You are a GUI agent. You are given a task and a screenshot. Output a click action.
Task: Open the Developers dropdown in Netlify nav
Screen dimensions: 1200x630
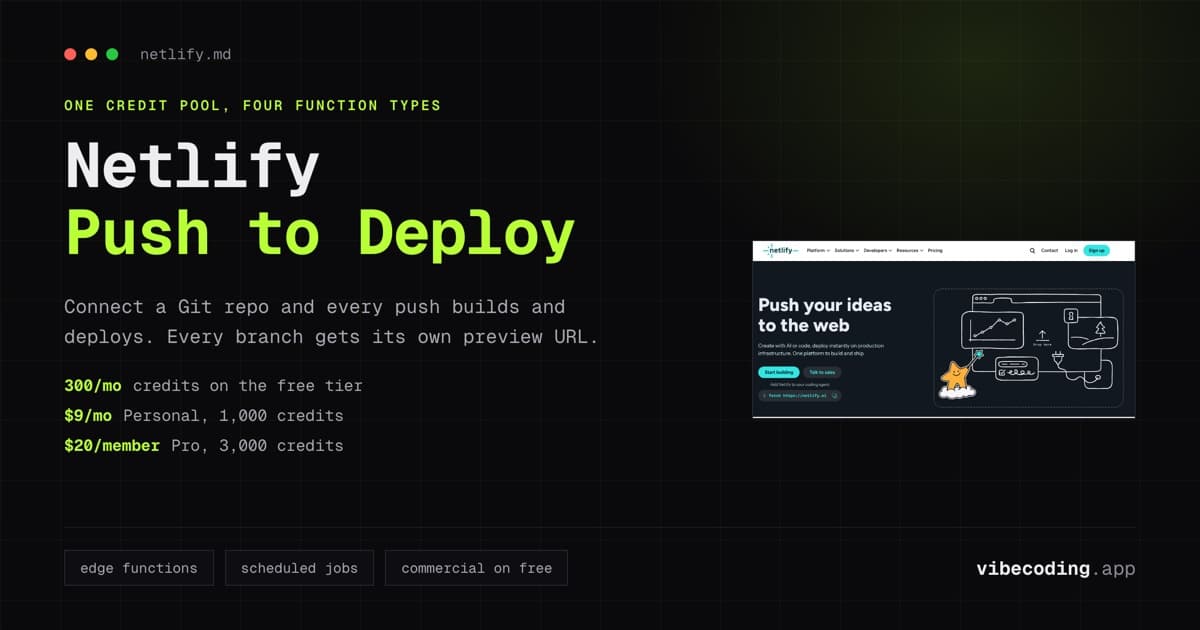[877, 250]
